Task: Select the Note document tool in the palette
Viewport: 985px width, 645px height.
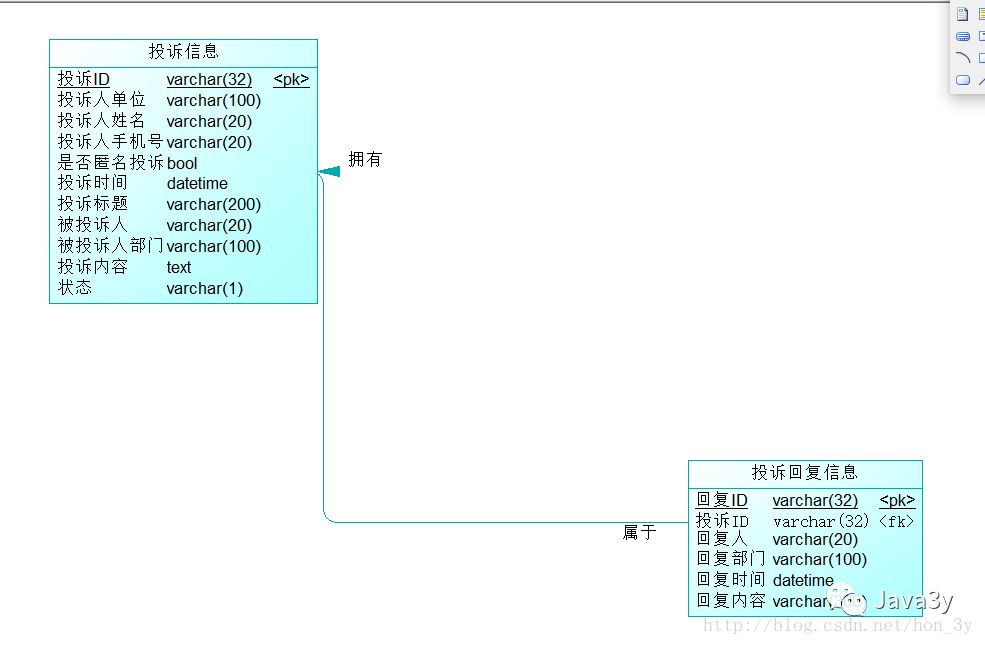Action: click(x=962, y=13)
